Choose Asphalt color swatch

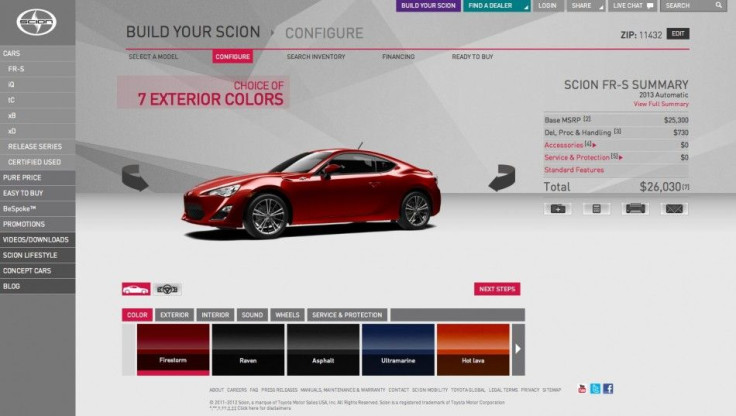[x=323, y=349]
